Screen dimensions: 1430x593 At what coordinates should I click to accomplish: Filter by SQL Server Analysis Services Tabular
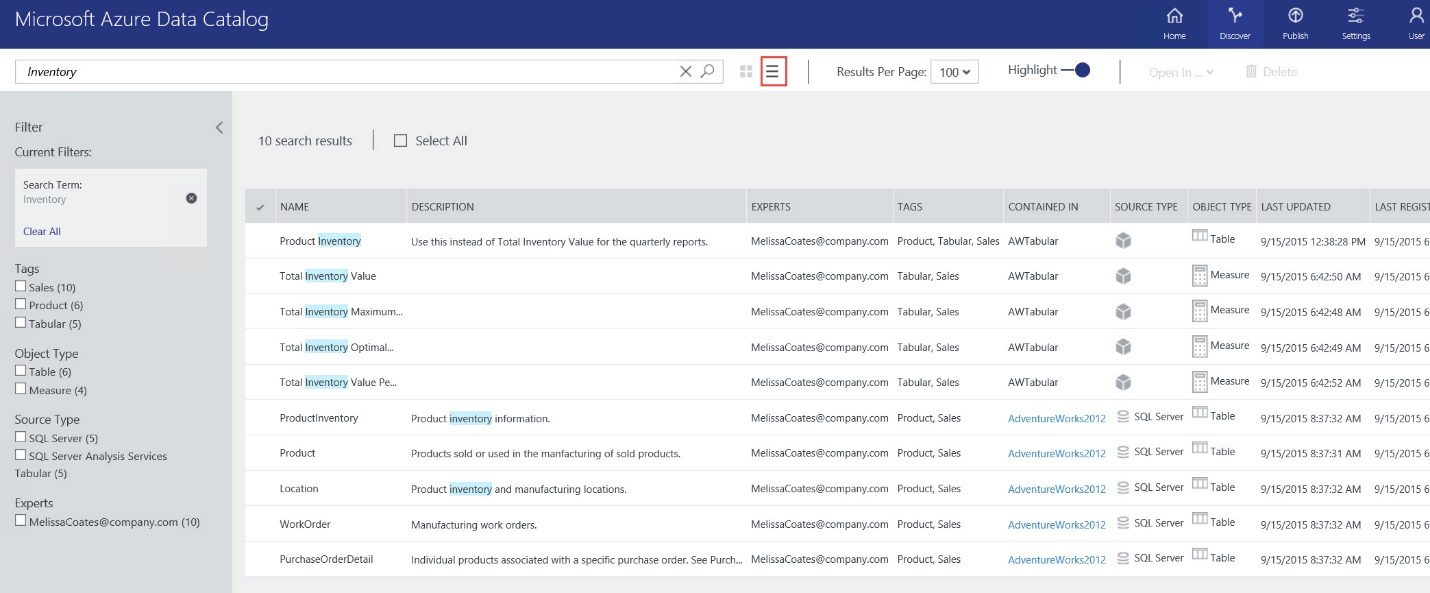[x=20, y=455]
